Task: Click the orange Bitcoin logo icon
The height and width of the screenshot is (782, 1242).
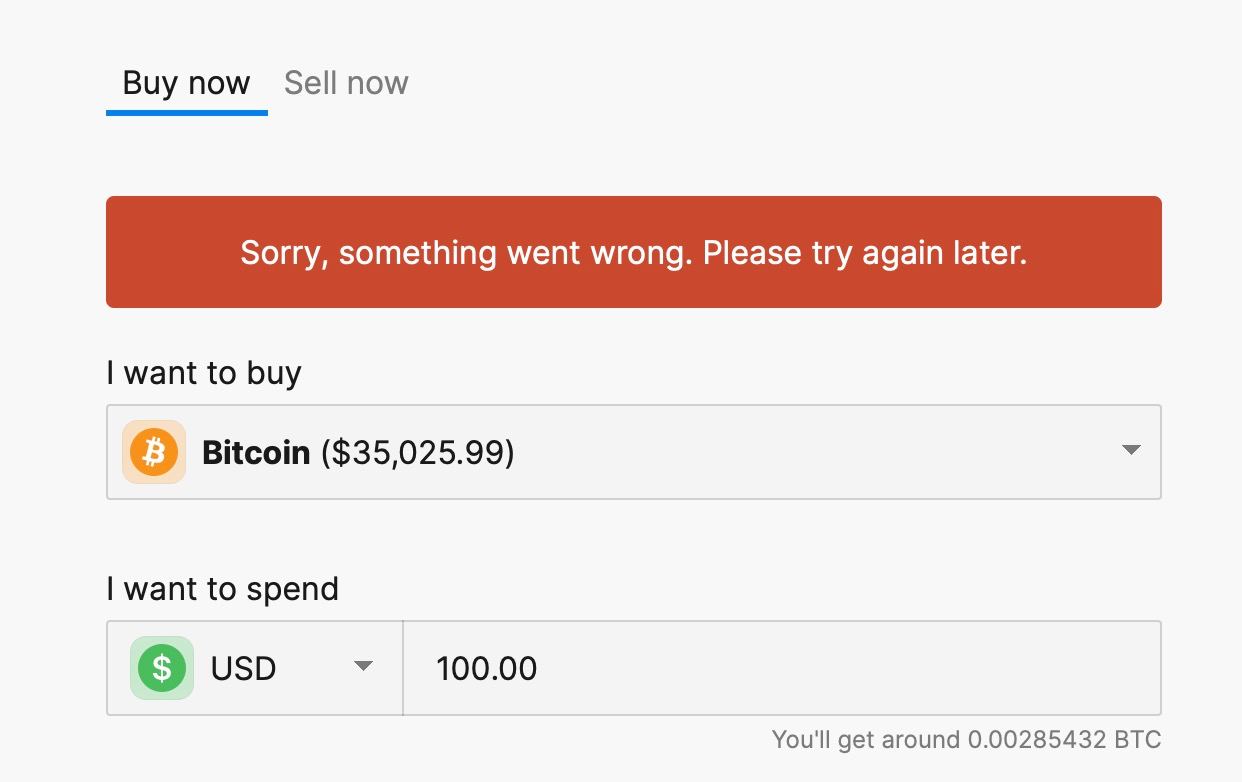Action: tap(154, 452)
